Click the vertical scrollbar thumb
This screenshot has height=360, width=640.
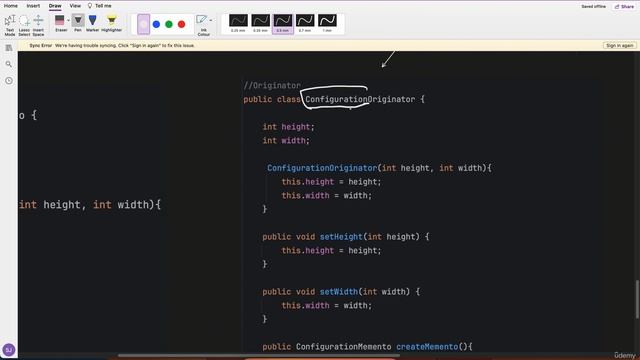[637, 299]
